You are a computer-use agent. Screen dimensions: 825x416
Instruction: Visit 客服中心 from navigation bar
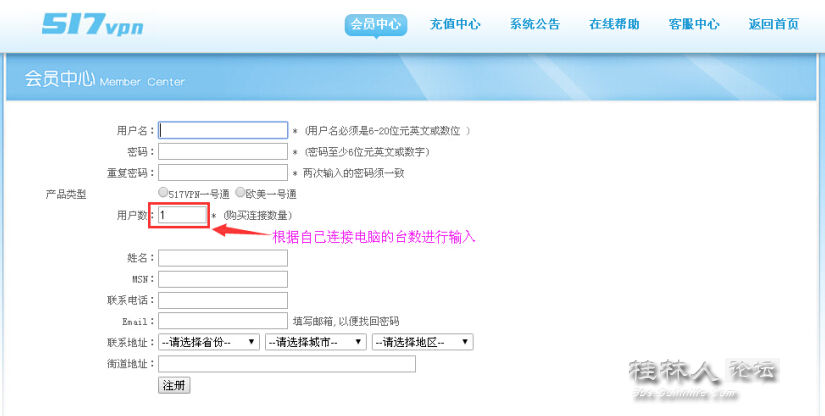click(694, 25)
